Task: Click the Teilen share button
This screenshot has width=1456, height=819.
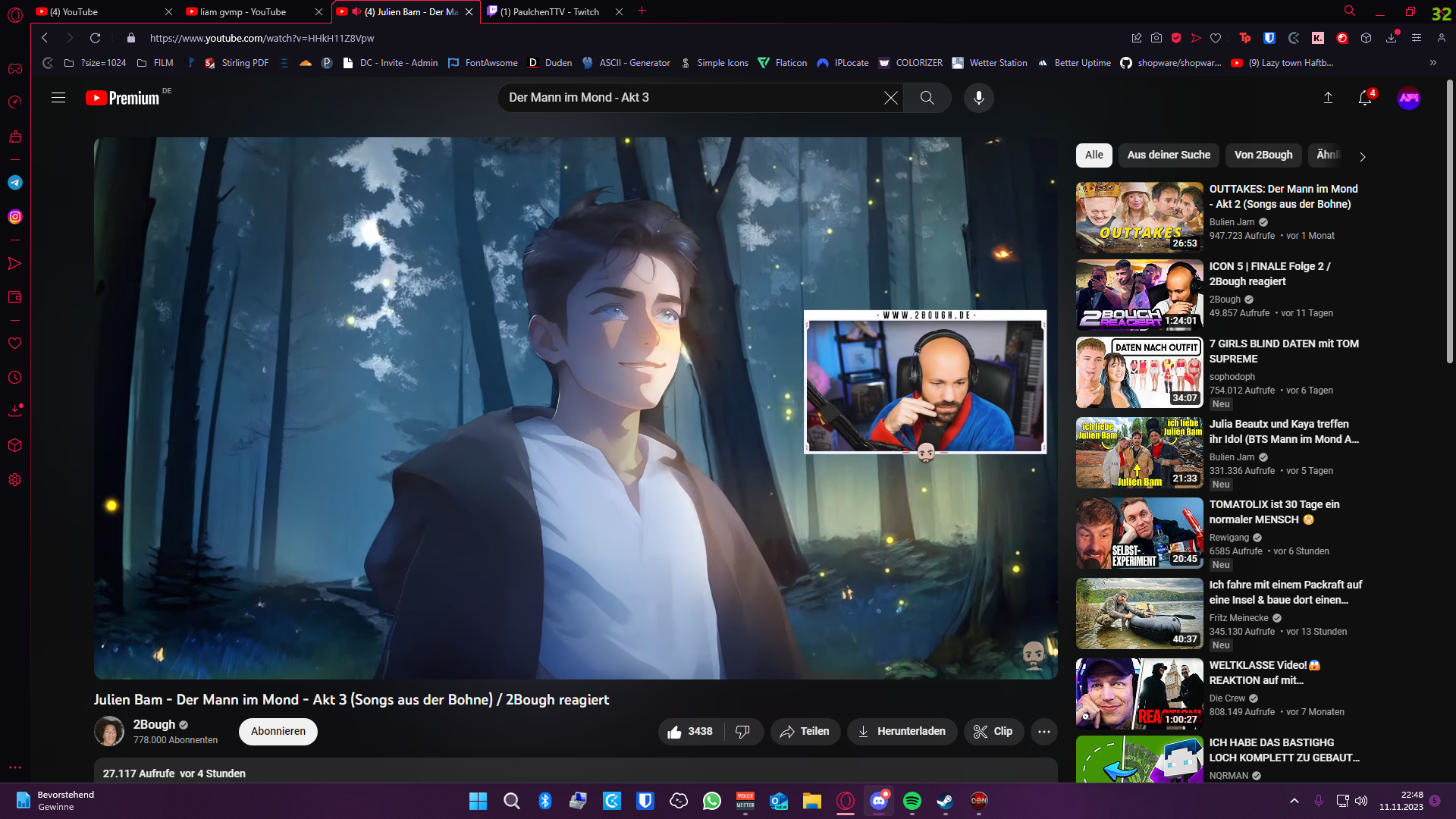Action: (805, 732)
